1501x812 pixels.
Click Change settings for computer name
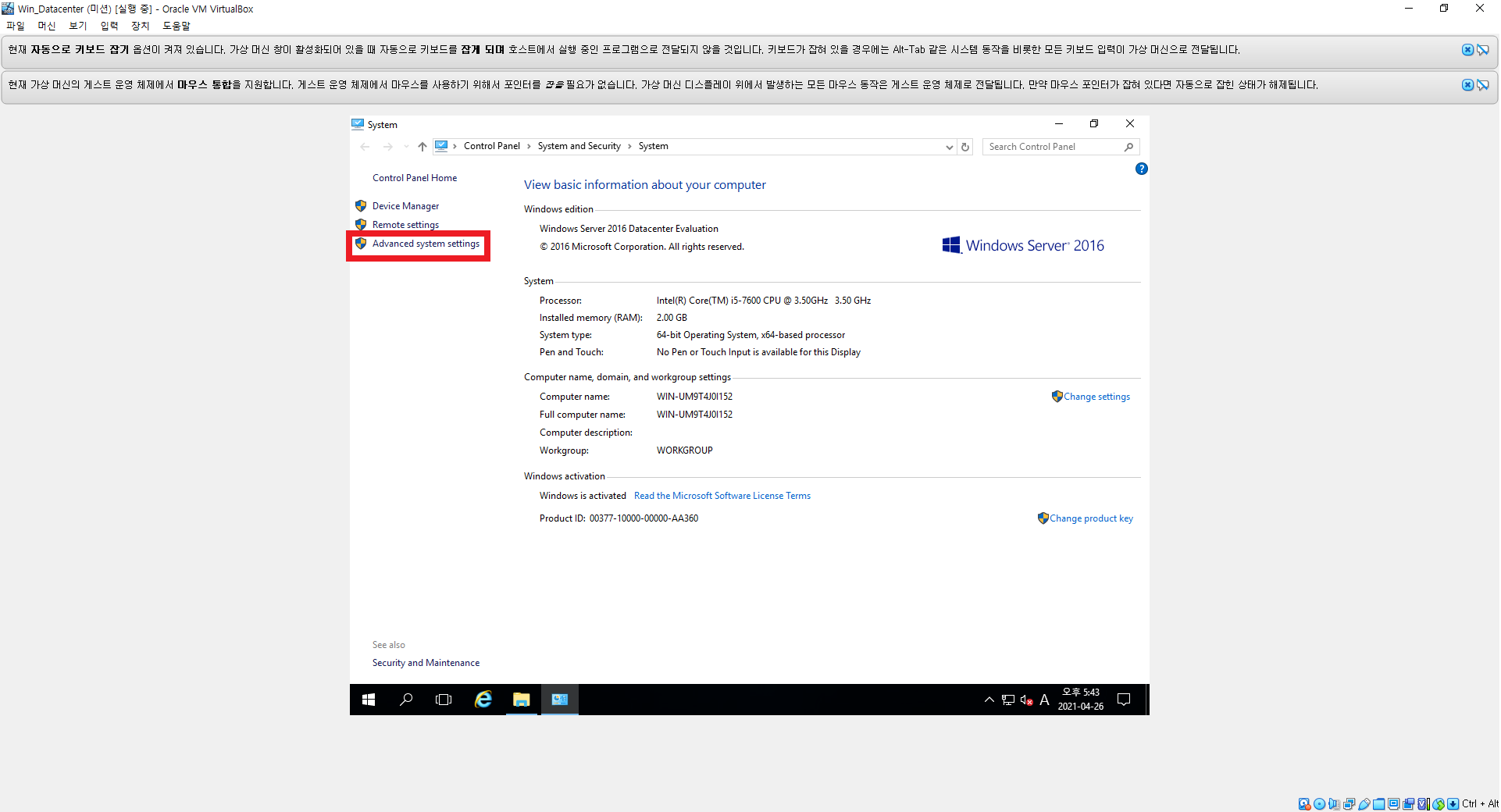1096,397
